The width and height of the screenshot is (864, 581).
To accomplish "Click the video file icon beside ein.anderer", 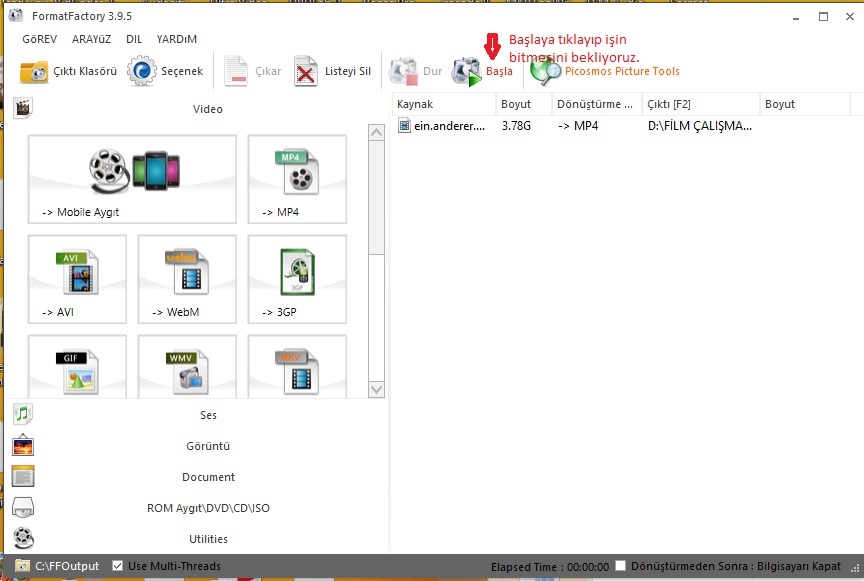I will [404, 126].
